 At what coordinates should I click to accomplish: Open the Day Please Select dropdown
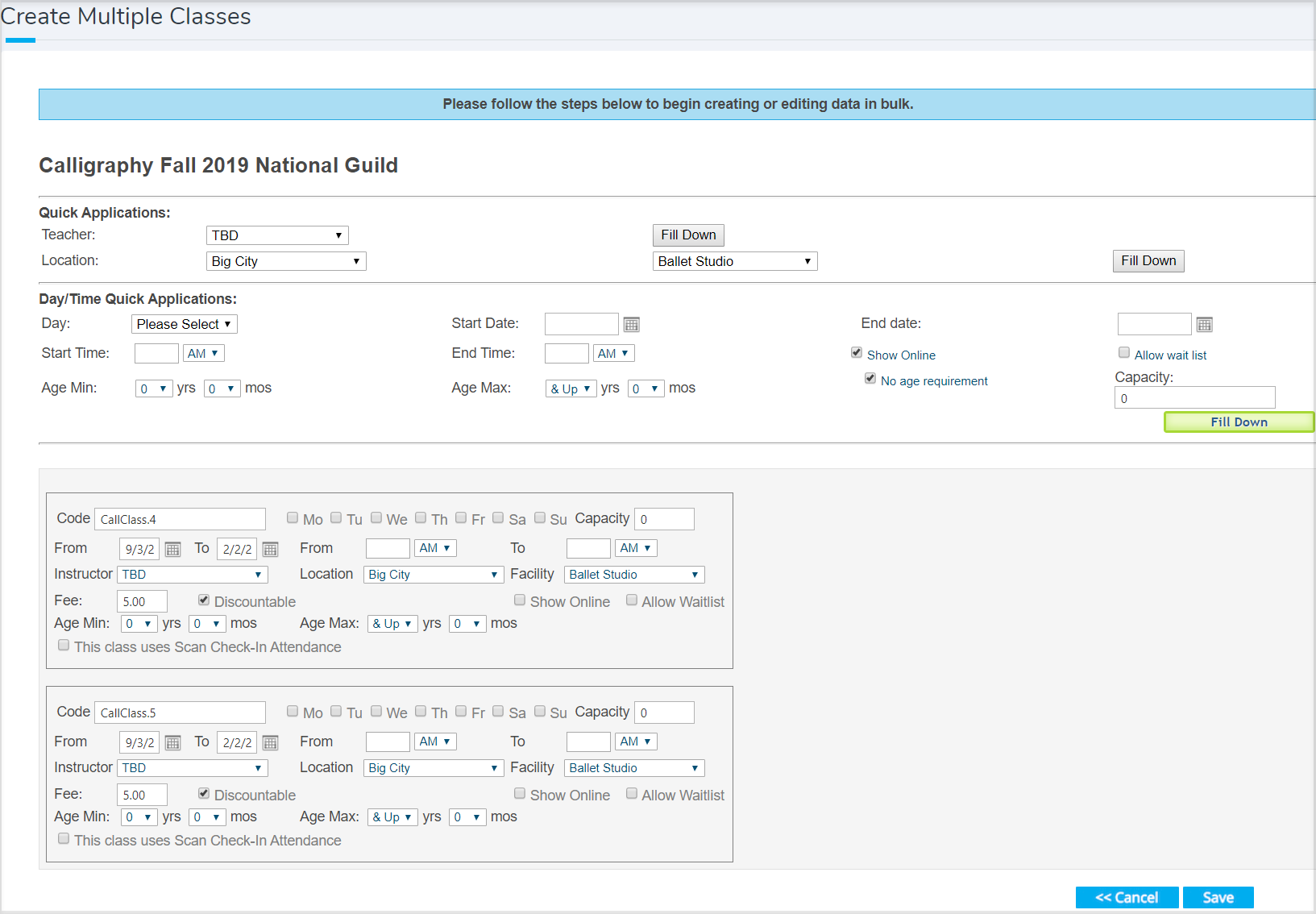[x=184, y=324]
